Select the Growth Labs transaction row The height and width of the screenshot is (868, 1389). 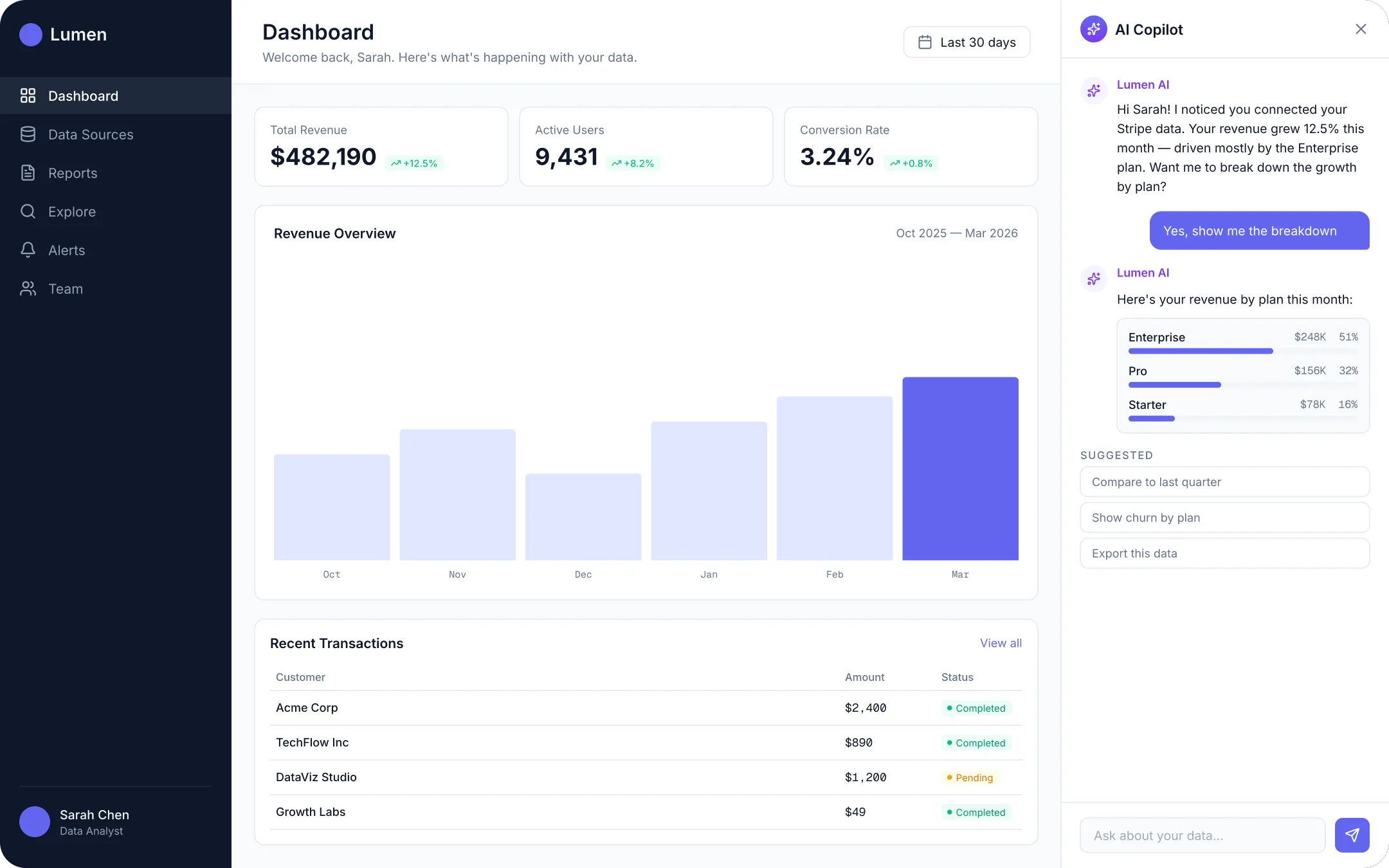click(646, 812)
